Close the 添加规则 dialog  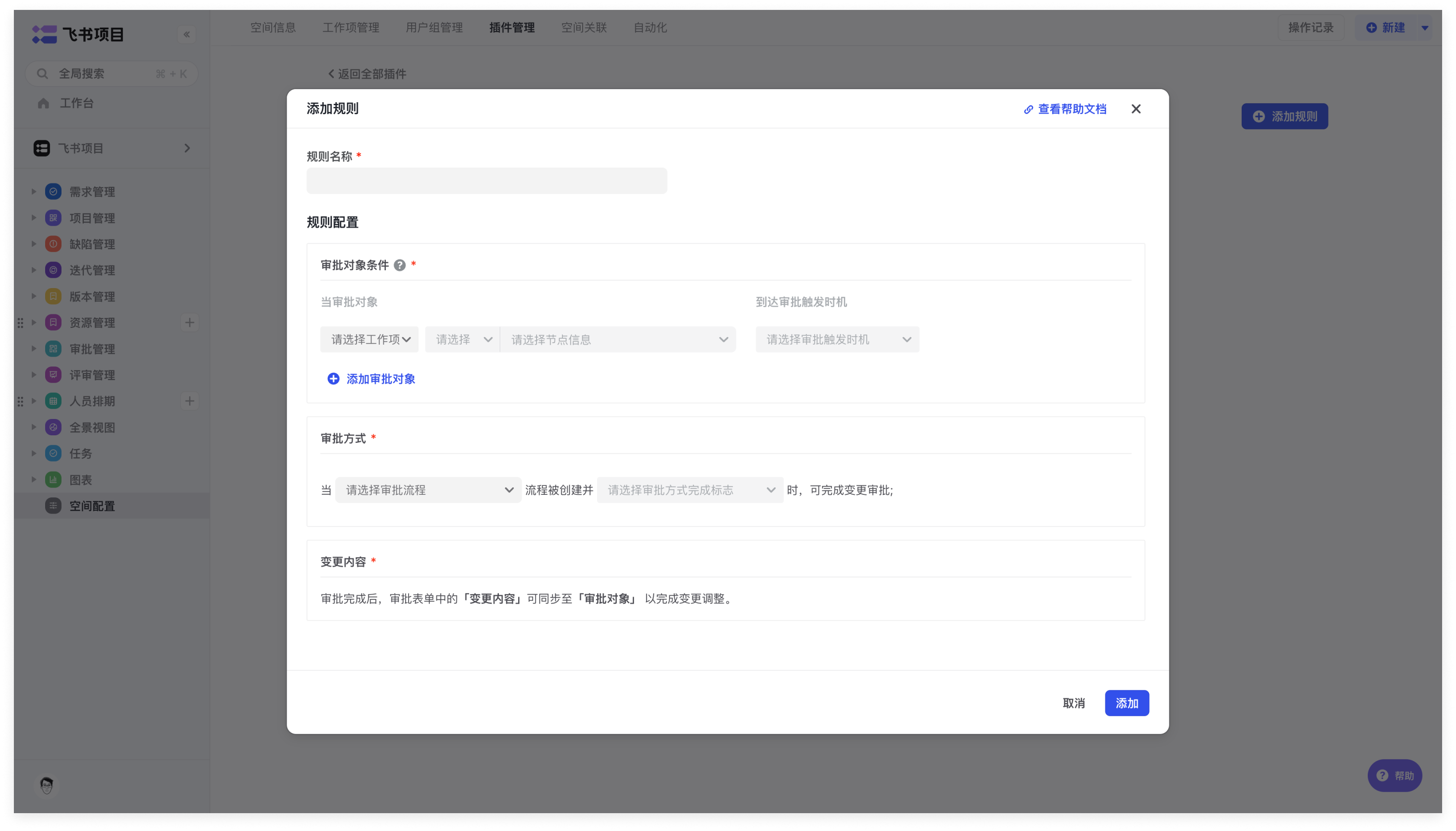(1136, 109)
